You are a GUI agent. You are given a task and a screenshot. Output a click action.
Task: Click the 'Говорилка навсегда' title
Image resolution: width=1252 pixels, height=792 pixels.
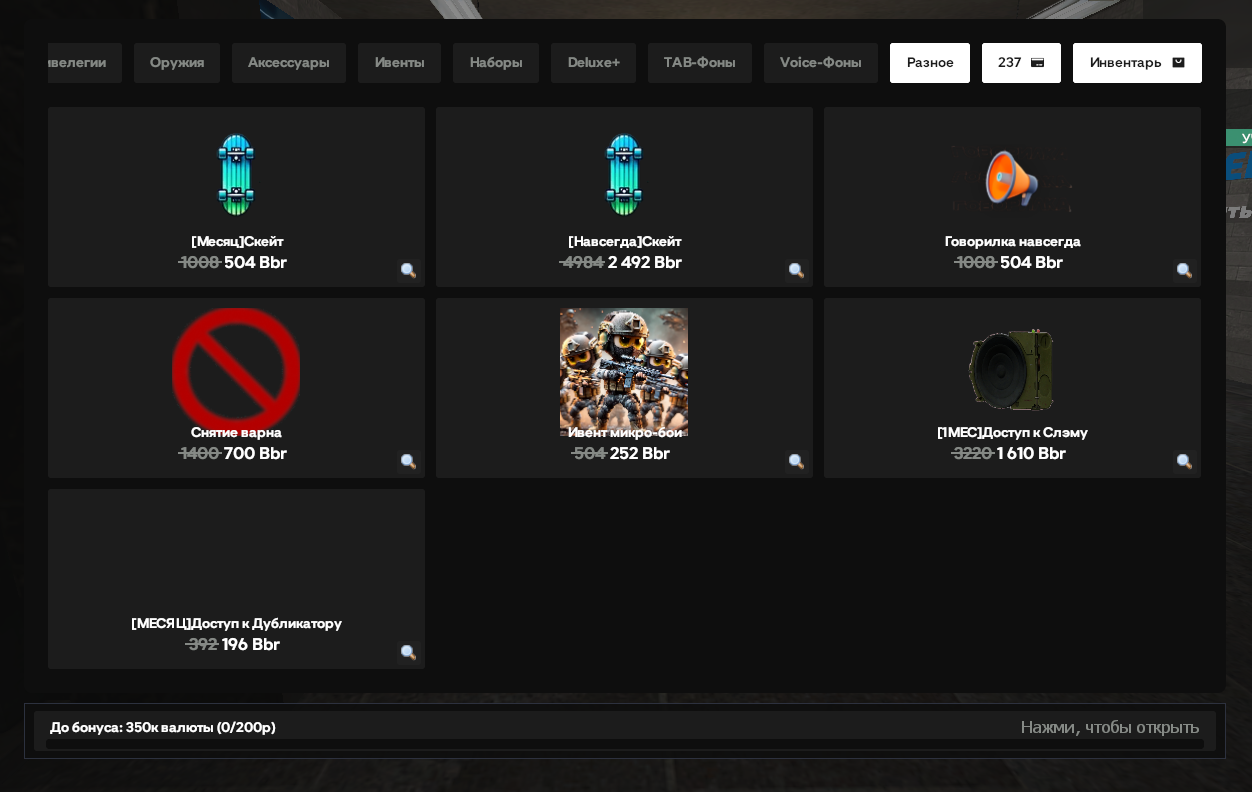click(x=1012, y=241)
